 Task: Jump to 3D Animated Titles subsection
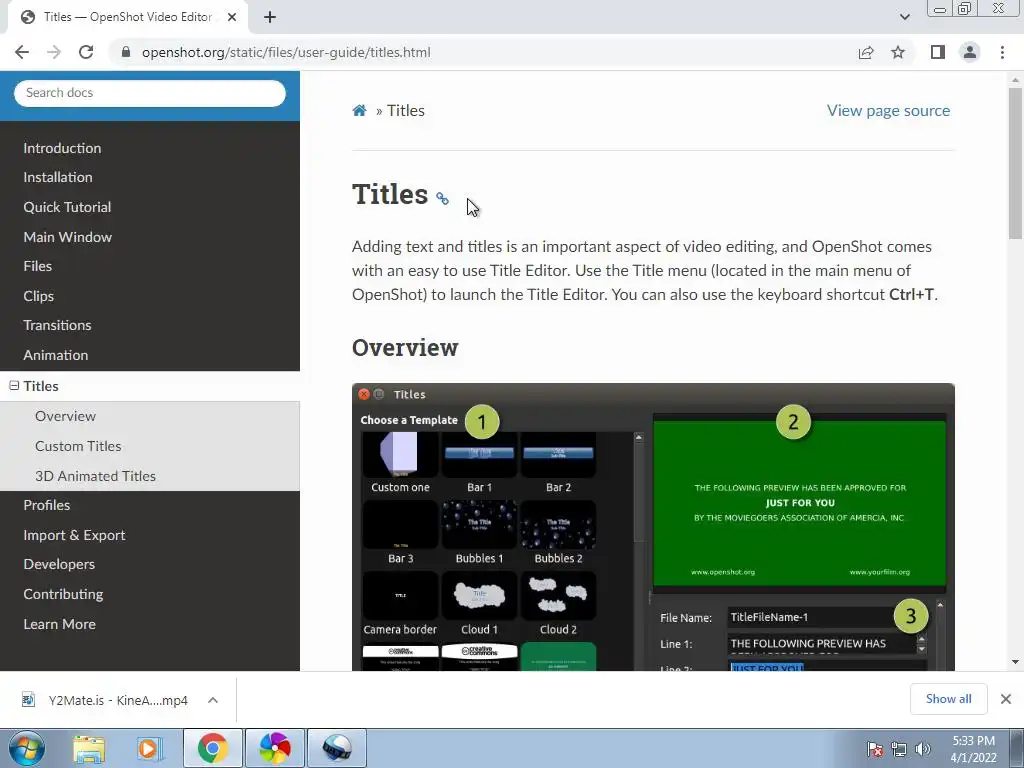pyautogui.click(x=95, y=476)
